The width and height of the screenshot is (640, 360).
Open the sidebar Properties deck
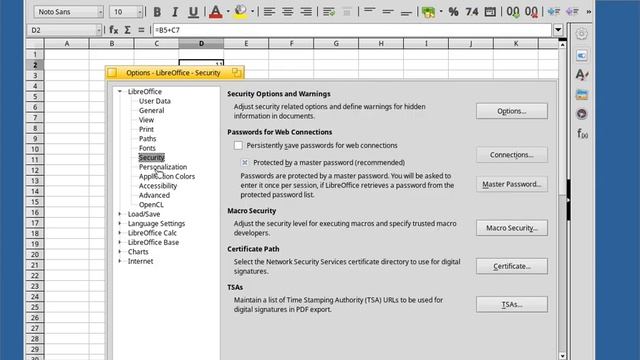pyautogui.click(x=582, y=55)
